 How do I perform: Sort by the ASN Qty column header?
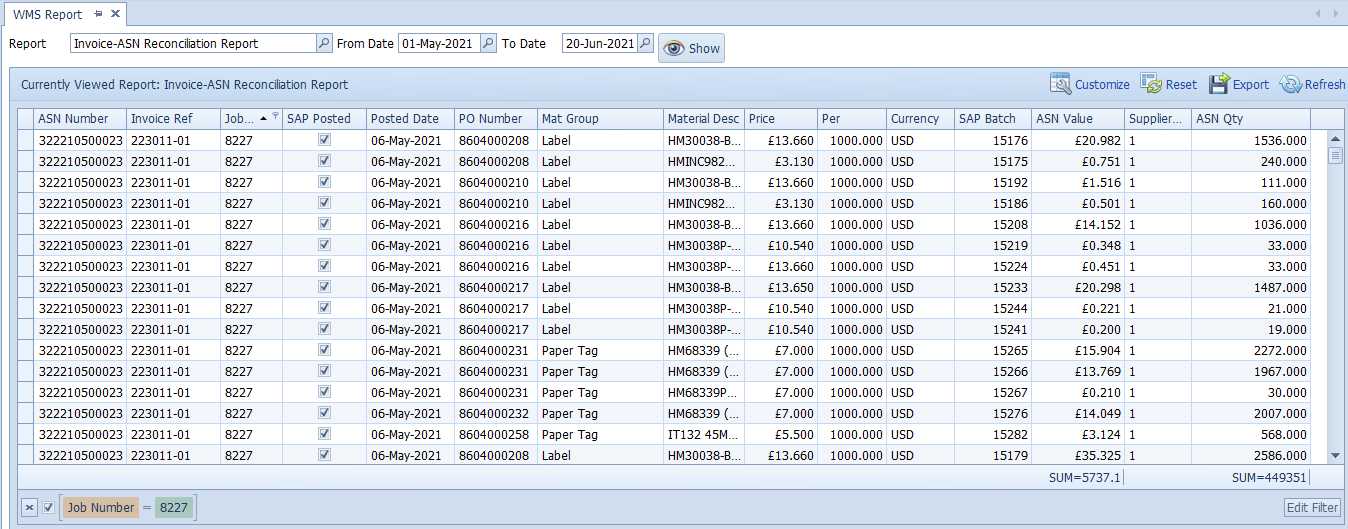click(x=1252, y=118)
